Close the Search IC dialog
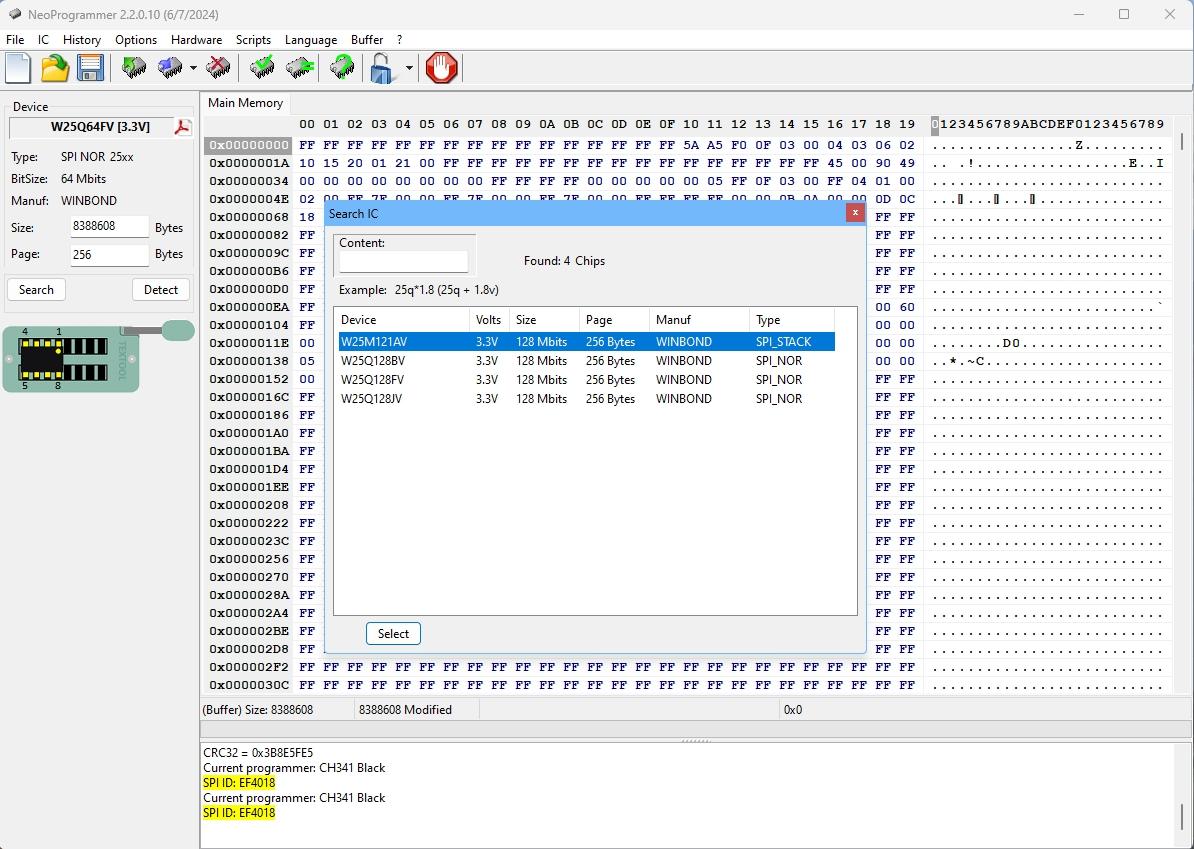Image resolution: width=1194 pixels, height=849 pixels. (x=854, y=213)
